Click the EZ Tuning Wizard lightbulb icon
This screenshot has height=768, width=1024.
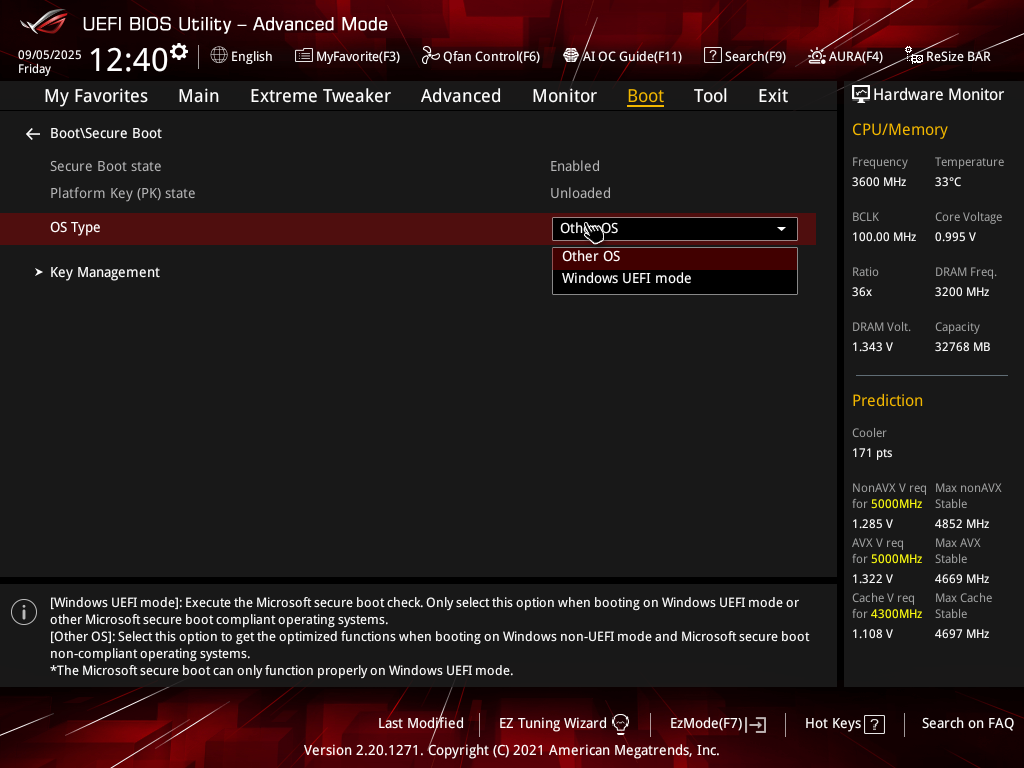[620, 724]
